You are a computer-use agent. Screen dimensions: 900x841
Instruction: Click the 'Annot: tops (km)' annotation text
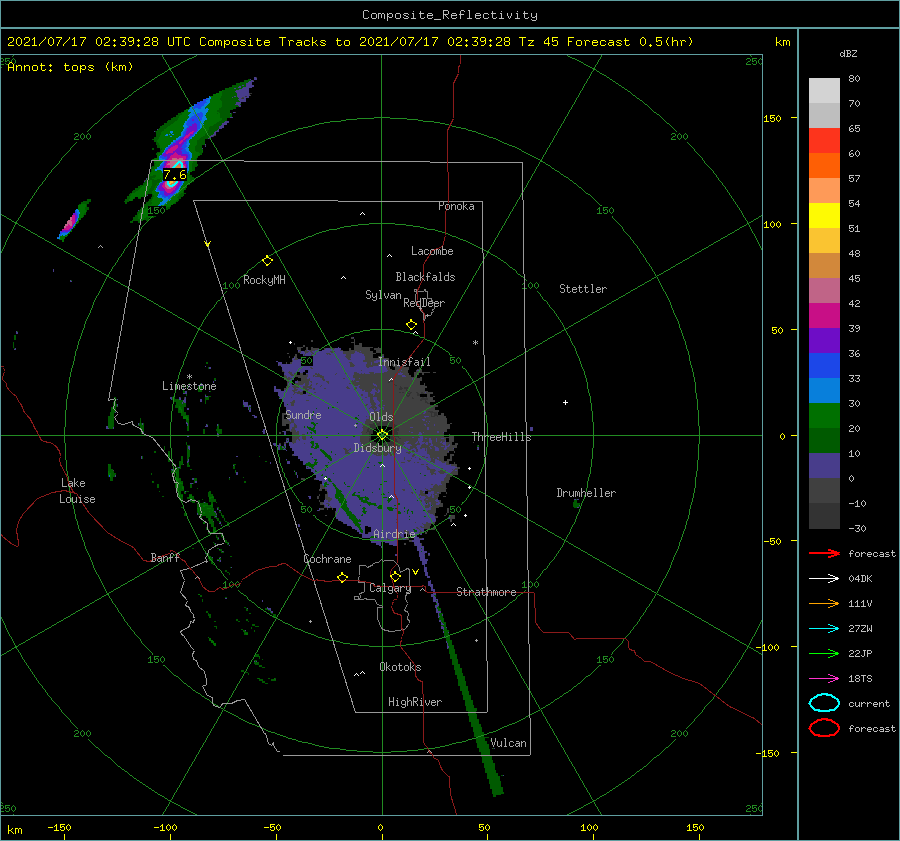[70, 67]
